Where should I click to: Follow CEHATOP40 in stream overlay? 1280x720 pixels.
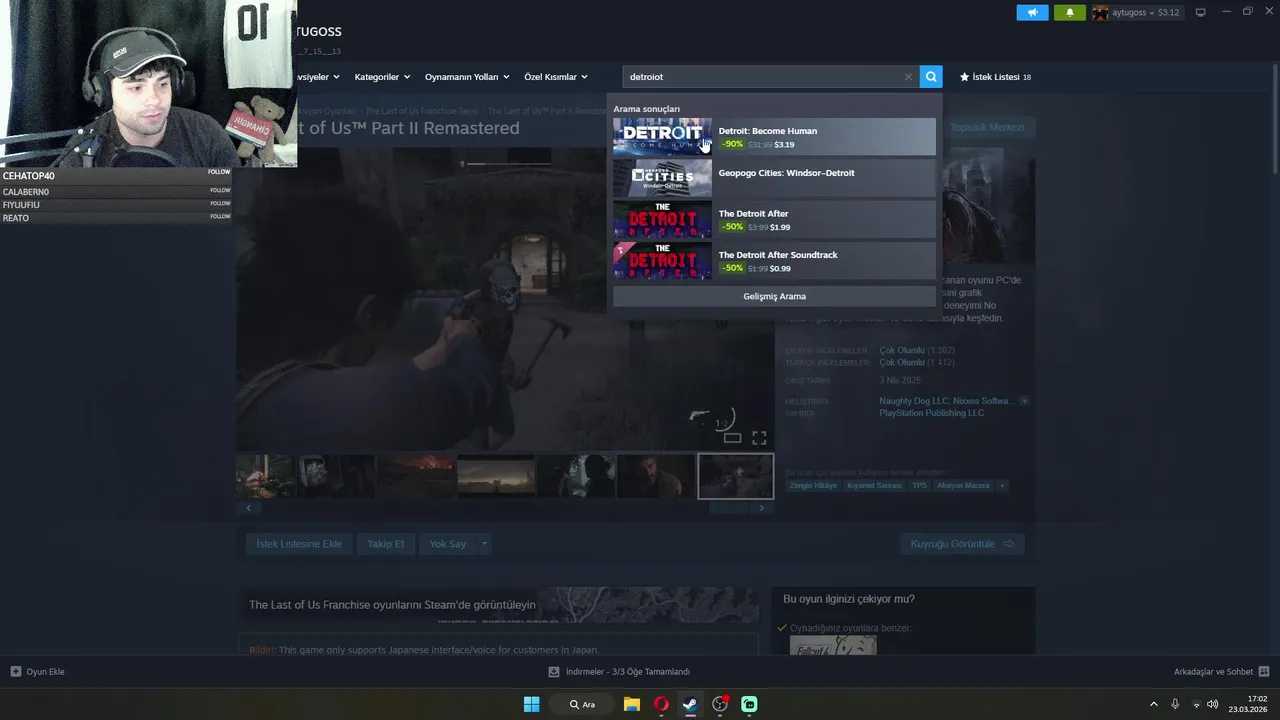click(x=219, y=172)
